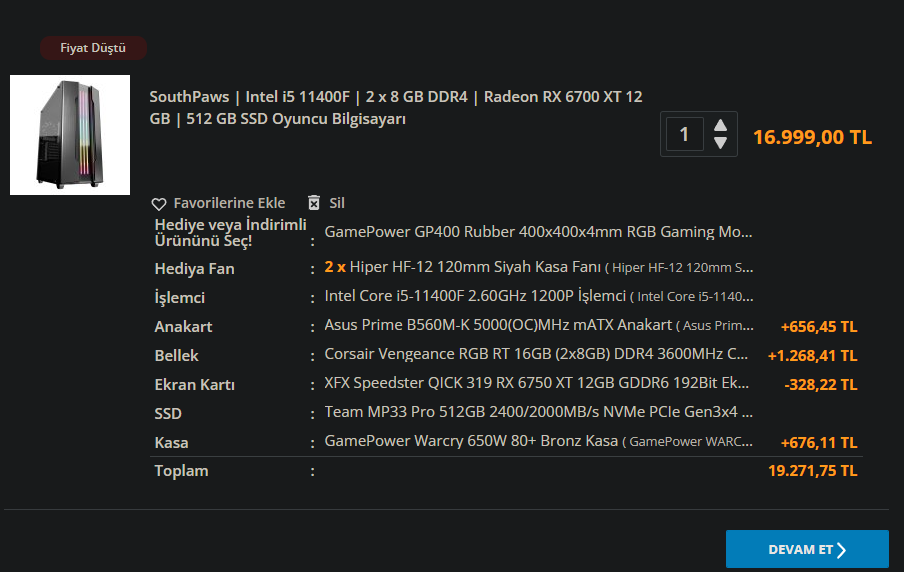Click the Corsair Vengeance RGB RT 16GB entry
Screen dimensions: 904x572
click(x=536, y=353)
